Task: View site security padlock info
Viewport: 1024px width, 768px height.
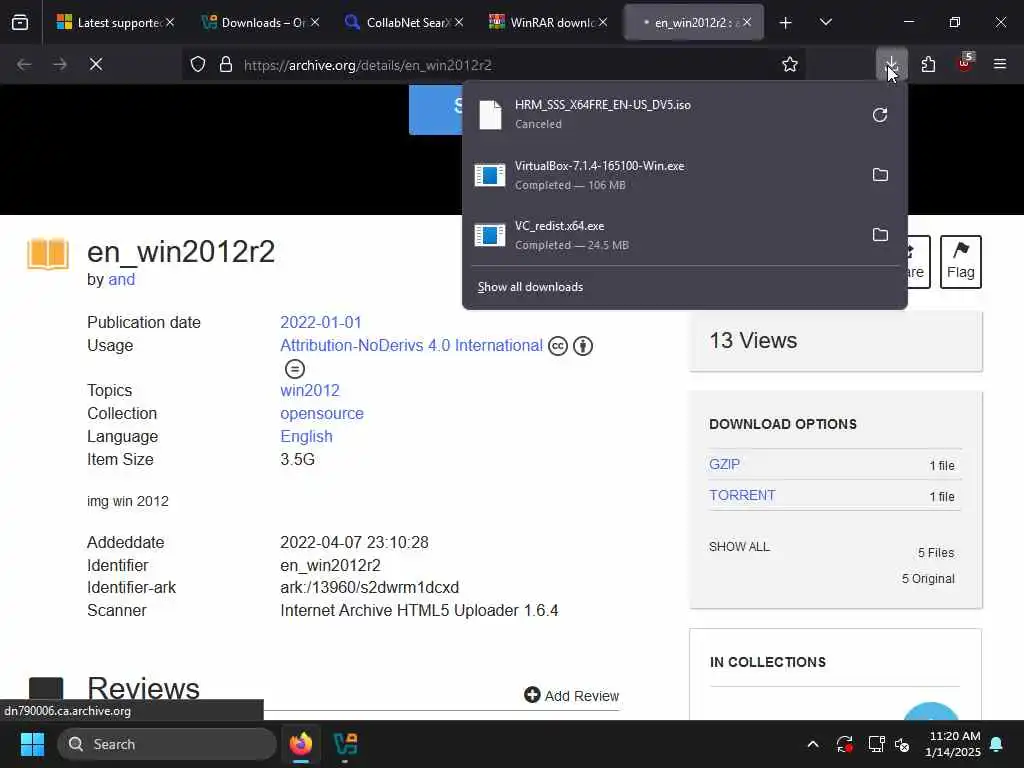Action: pyautogui.click(x=226, y=65)
